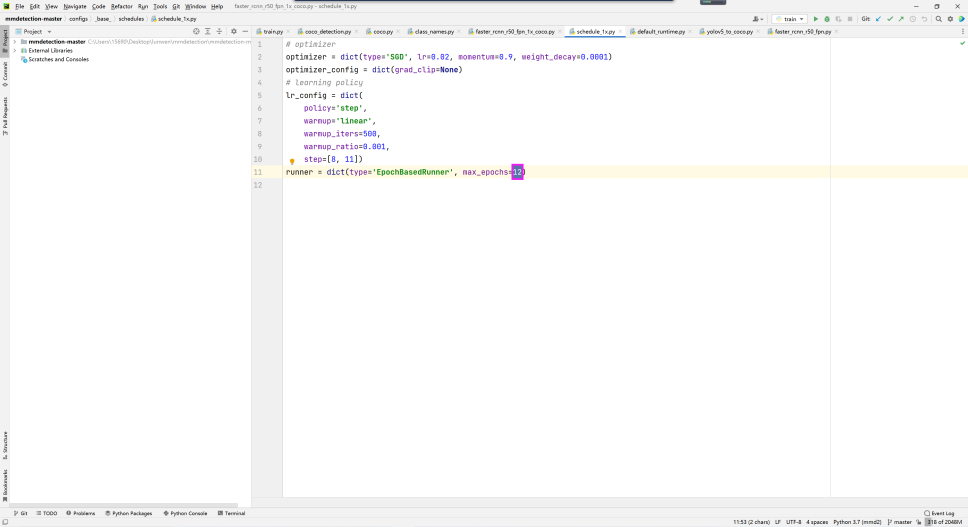Expand all in Project panel
The image size is (968, 527).
pyautogui.click(x=207, y=31)
